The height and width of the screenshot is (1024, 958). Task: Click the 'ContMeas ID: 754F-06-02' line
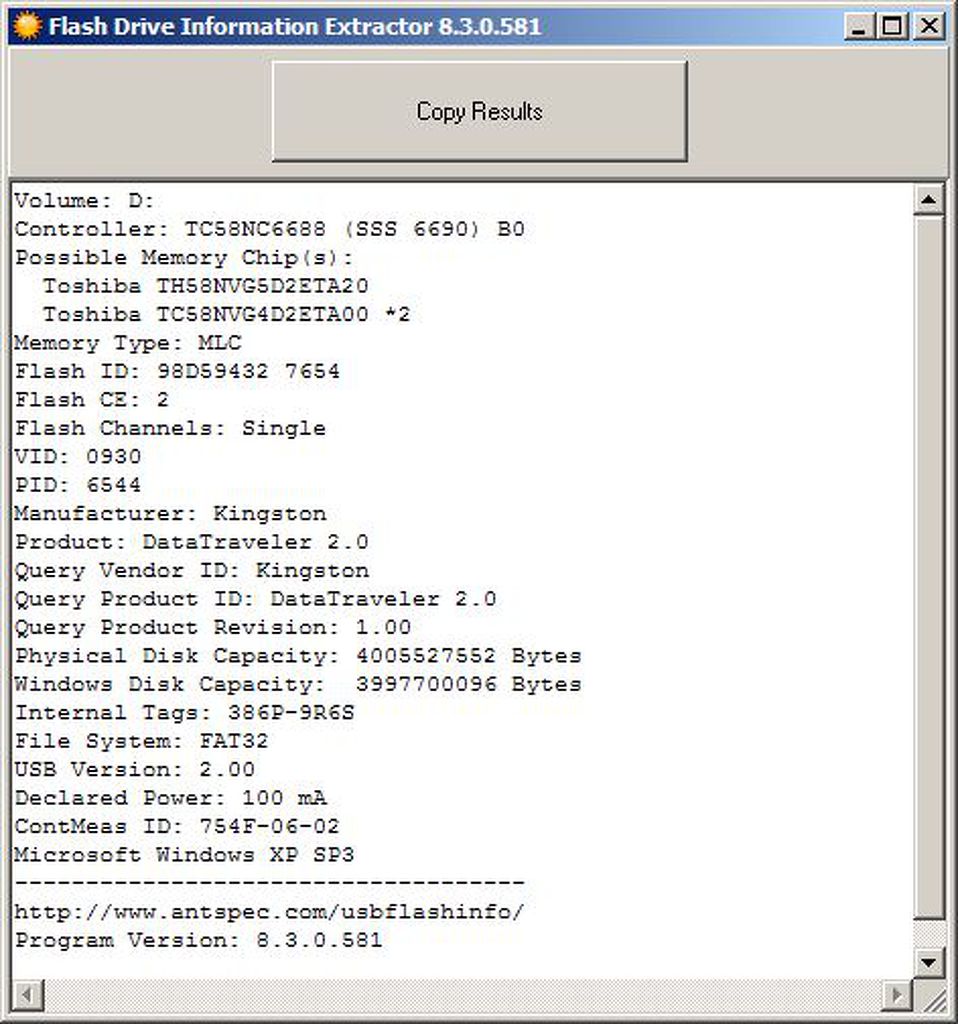coord(177,827)
